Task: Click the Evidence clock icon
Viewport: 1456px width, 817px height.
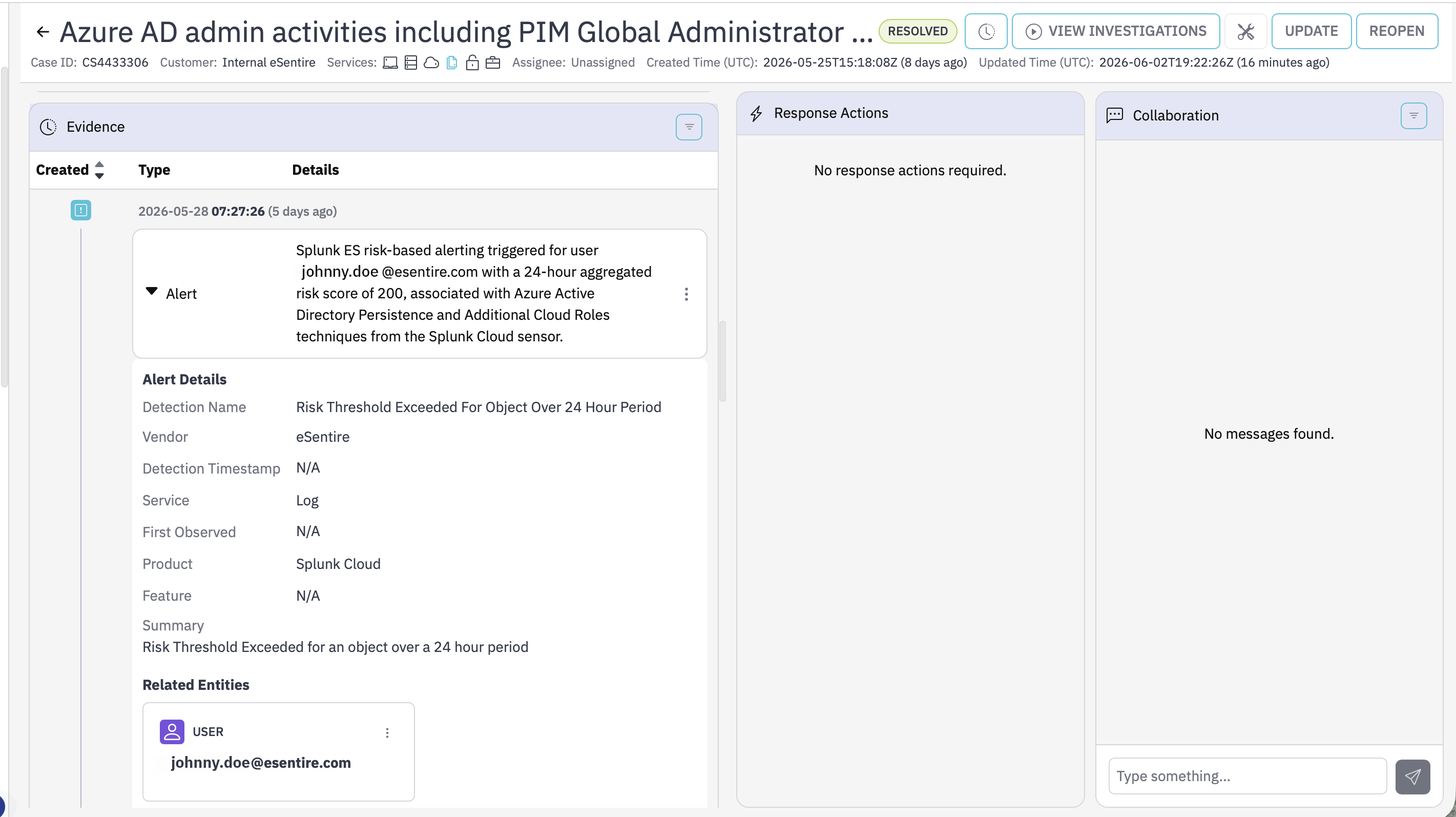Action: point(48,127)
